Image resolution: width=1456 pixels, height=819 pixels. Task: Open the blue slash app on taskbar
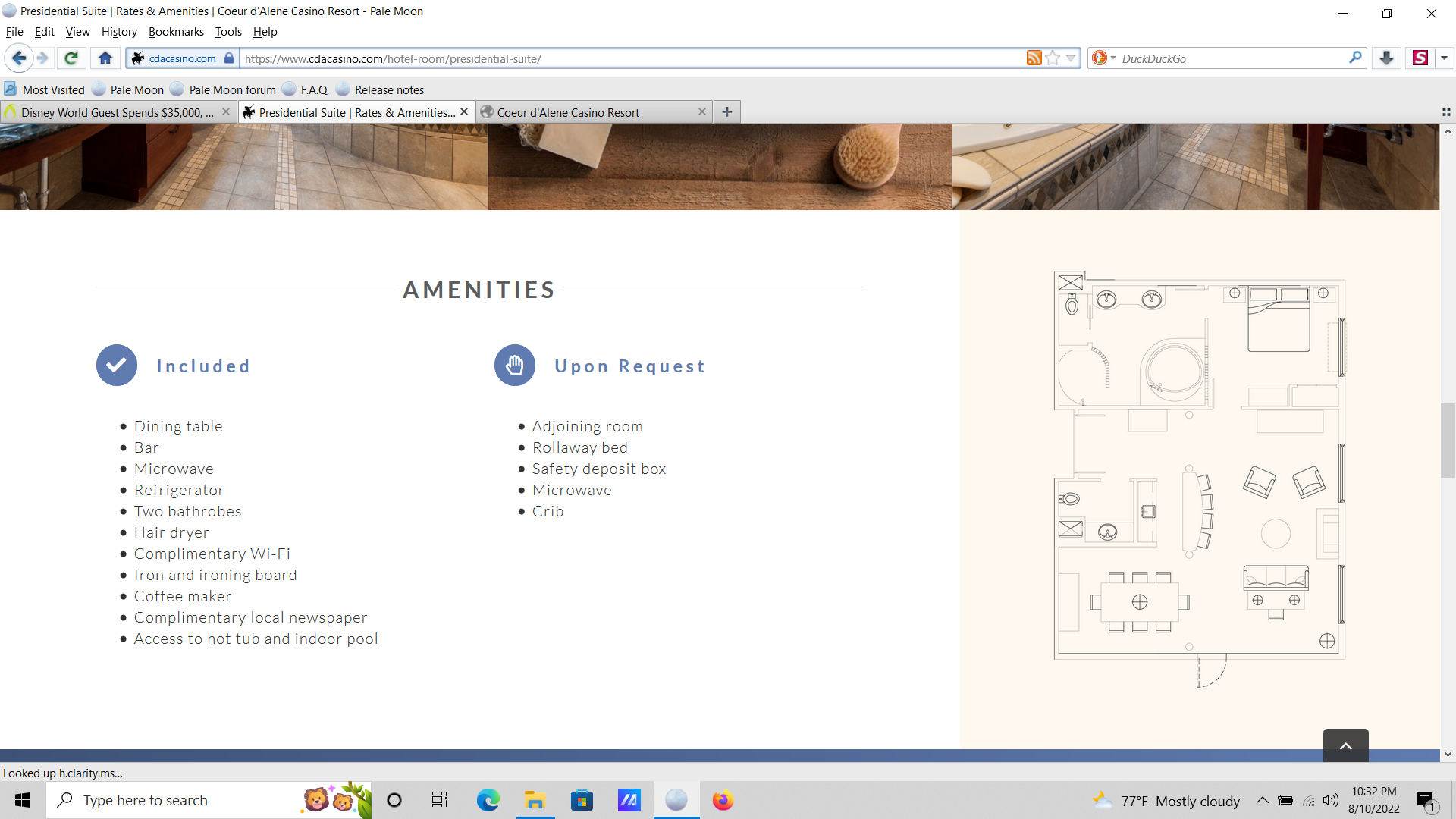tap(629, 800)
